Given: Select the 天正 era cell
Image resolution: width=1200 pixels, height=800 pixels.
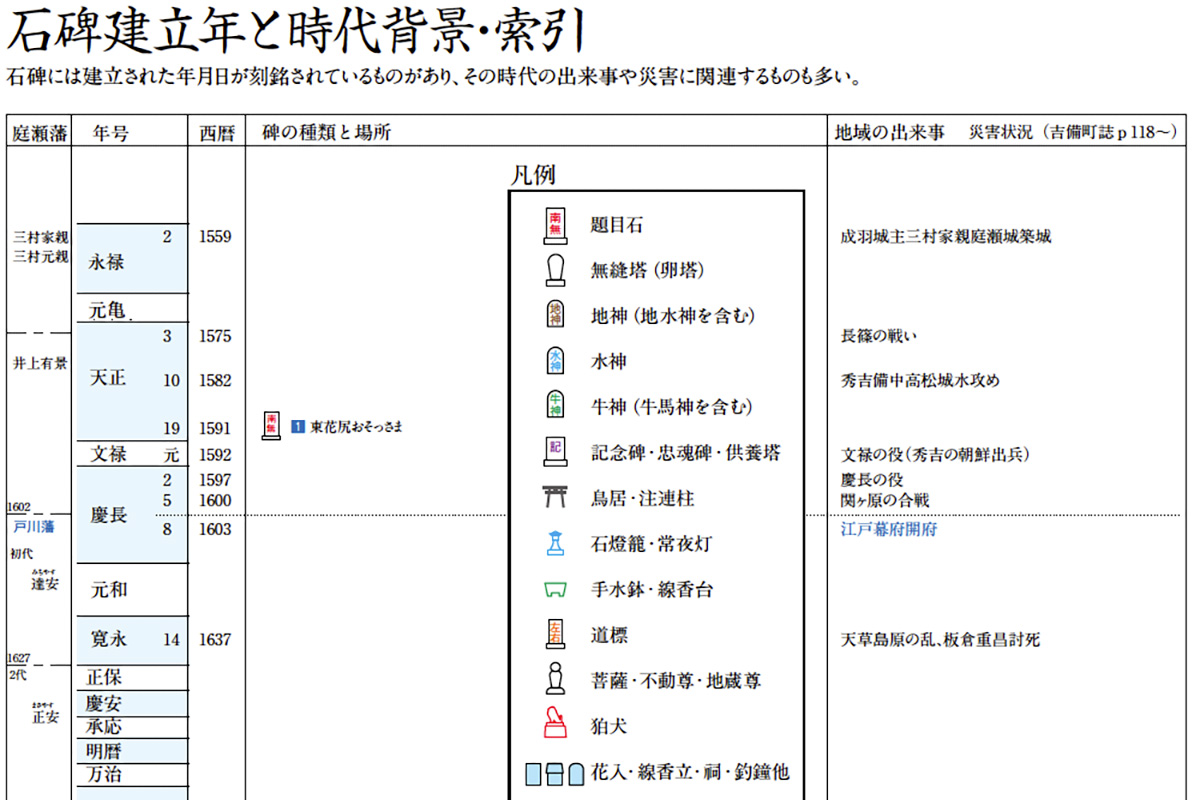Looking at the screenshot, I should tap(108, 380).
